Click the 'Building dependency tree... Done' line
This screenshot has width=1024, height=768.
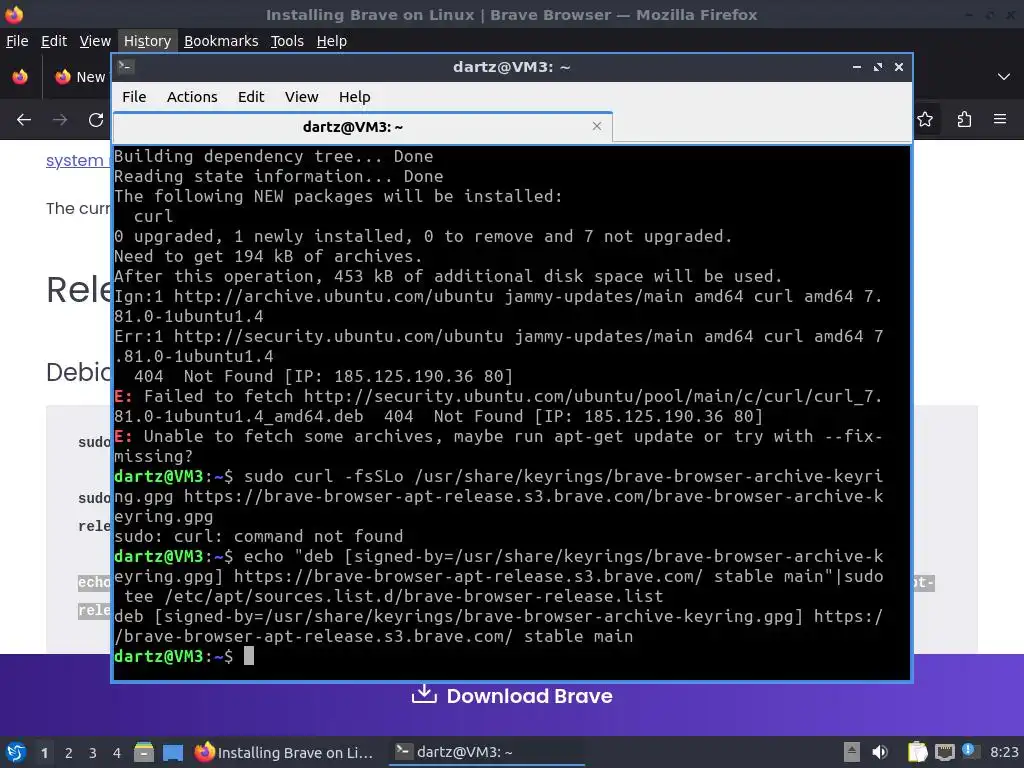pos(274,157)
